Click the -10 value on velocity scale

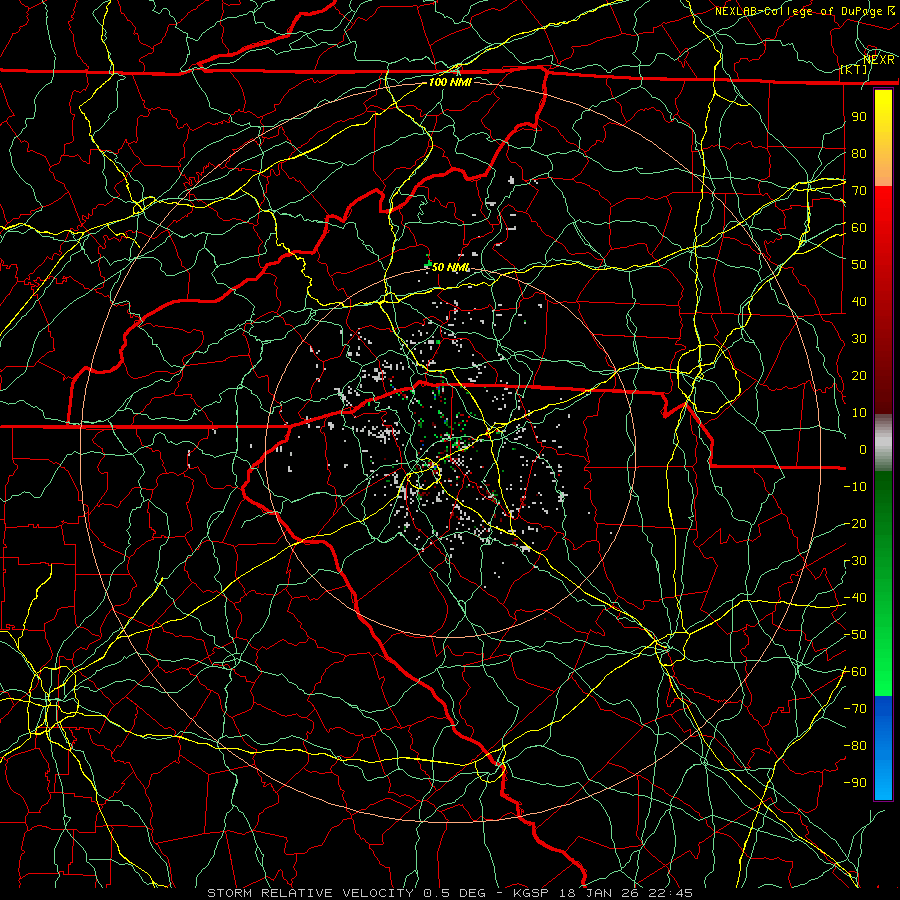coord(855,487)
